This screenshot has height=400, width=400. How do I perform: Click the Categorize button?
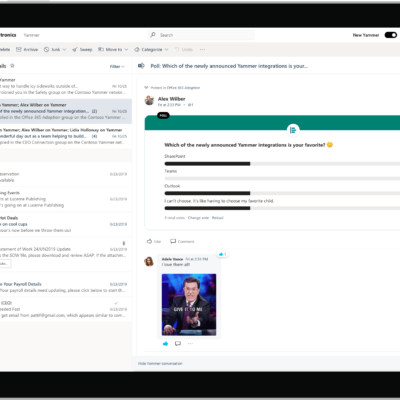point(148,49)
